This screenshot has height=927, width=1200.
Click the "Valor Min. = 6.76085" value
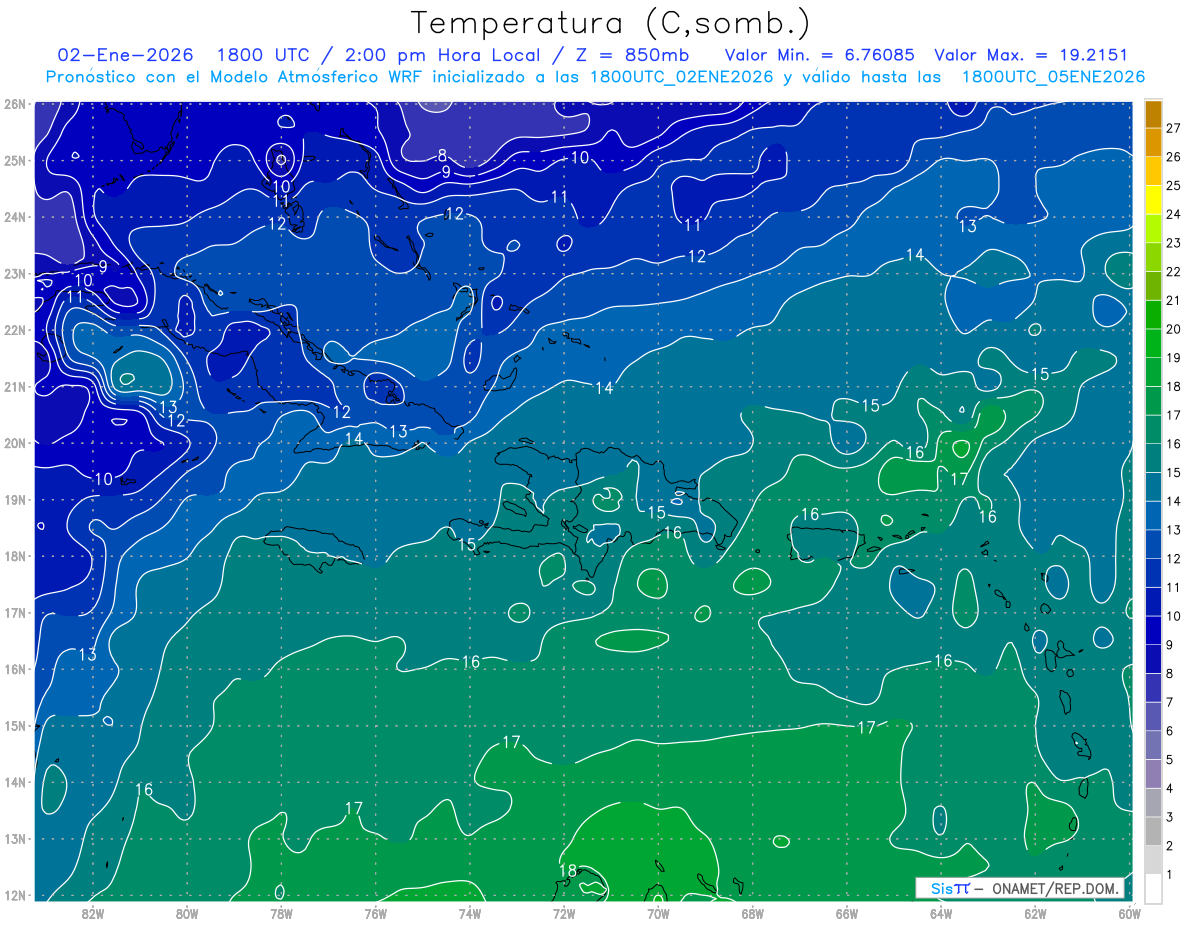[821, 55]
